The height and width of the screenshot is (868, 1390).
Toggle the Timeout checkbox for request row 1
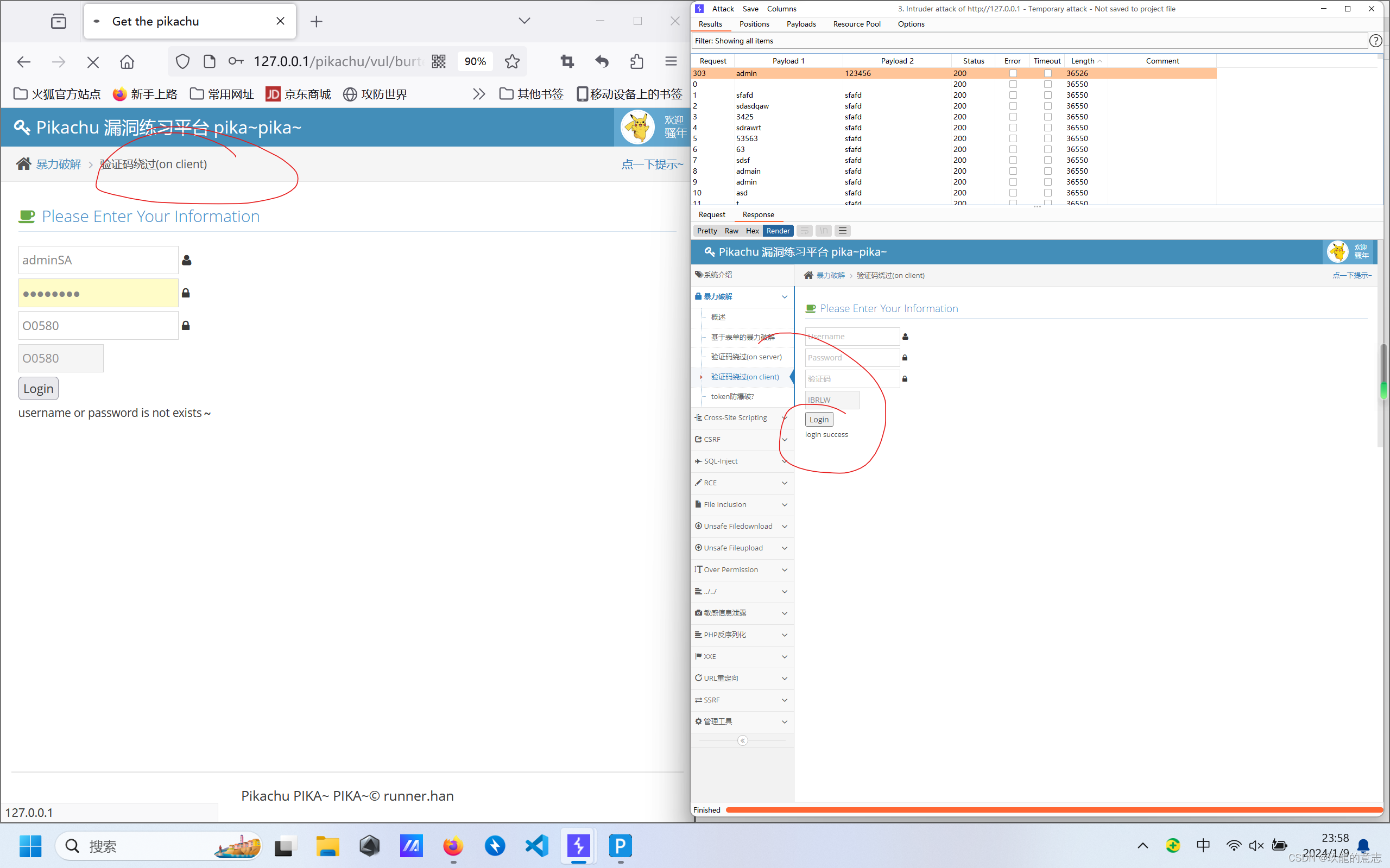click(x=1047, y=95)
